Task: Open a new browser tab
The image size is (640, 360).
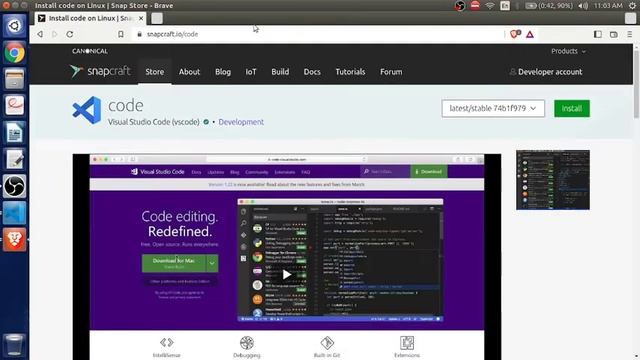Action: click(x=157, y=18)
